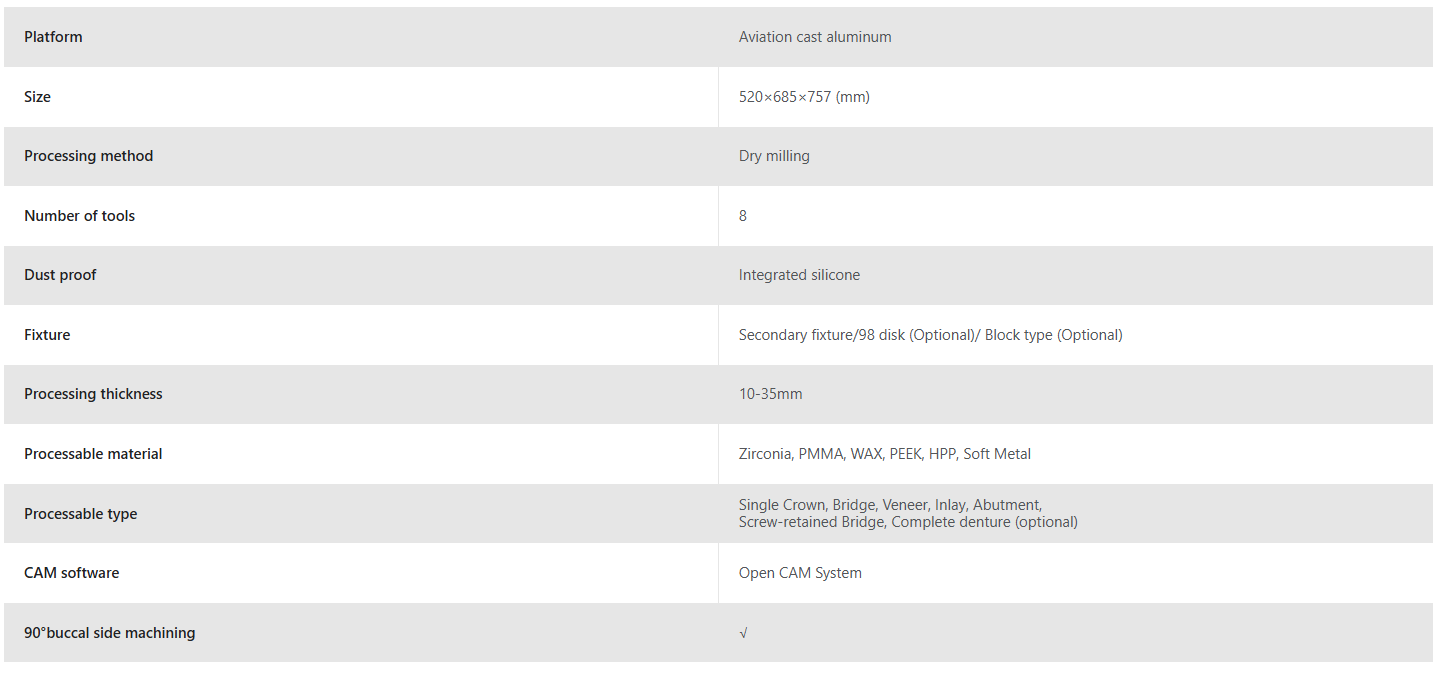The height and width of the screenshot is (674, 1441).
Task: Select the "Integrated silicone" value
Action: click(x=799, y=275)
